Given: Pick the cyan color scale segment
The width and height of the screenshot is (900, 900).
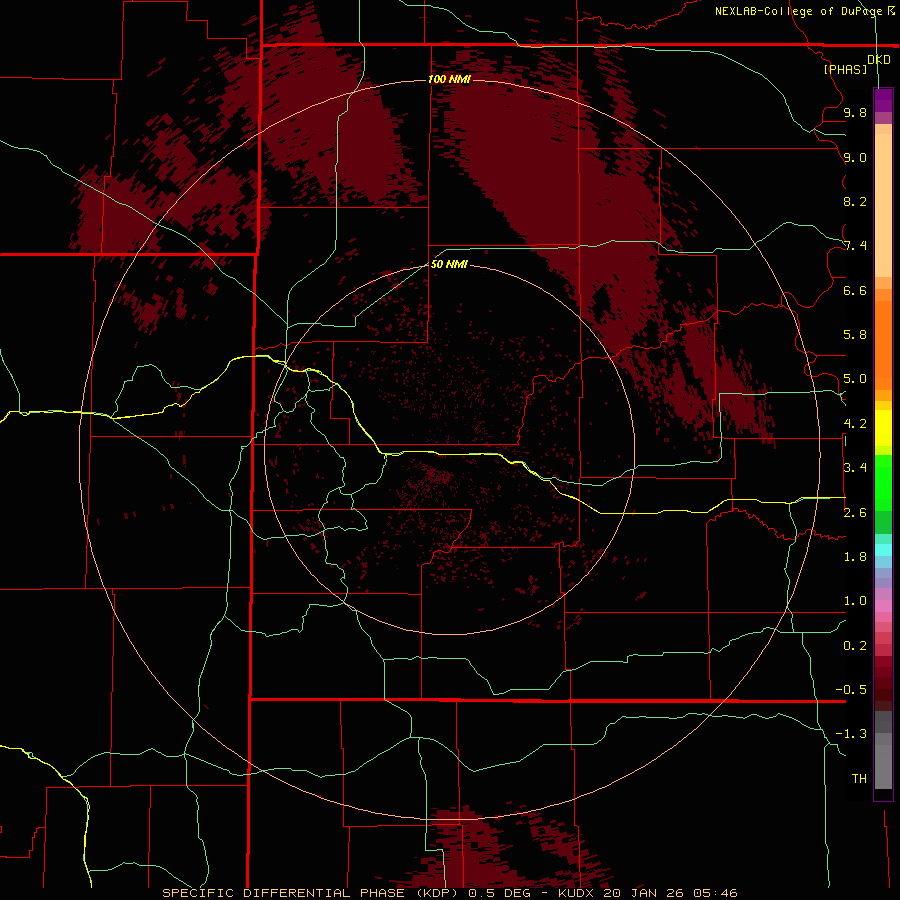Looking at the screenshot, I should [x=883, y=550].
